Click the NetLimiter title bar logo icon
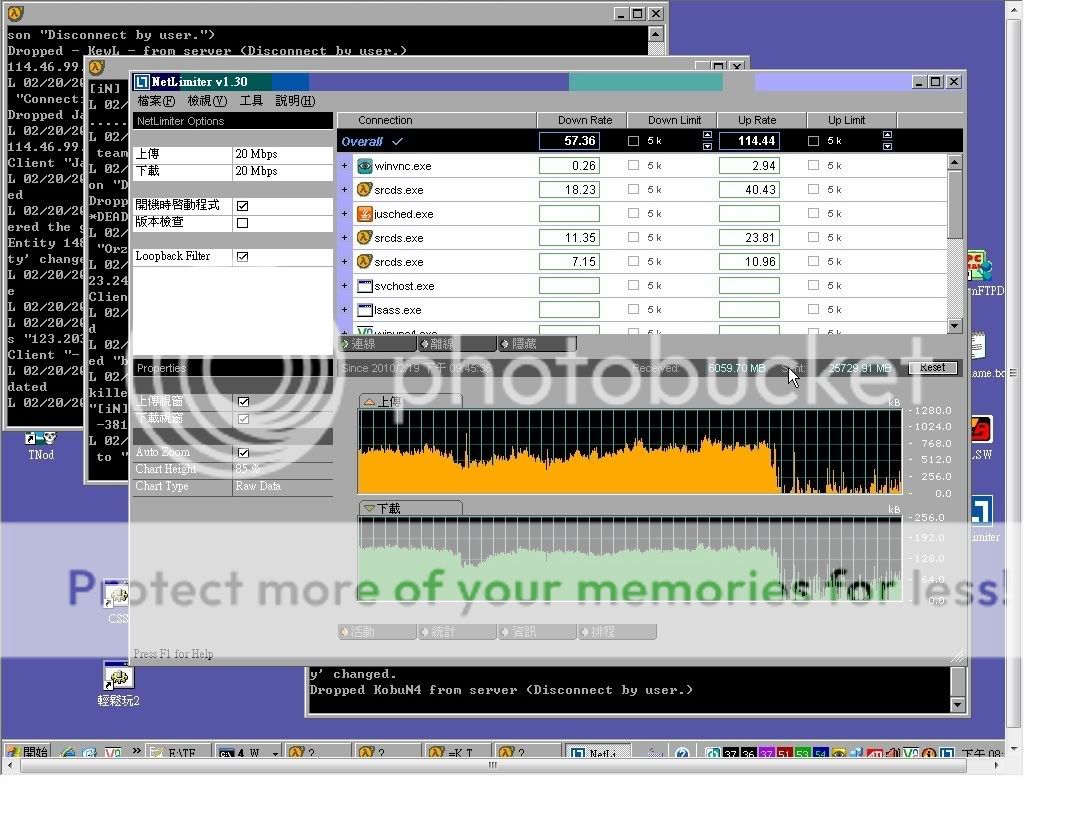 [x=142, y=82]
